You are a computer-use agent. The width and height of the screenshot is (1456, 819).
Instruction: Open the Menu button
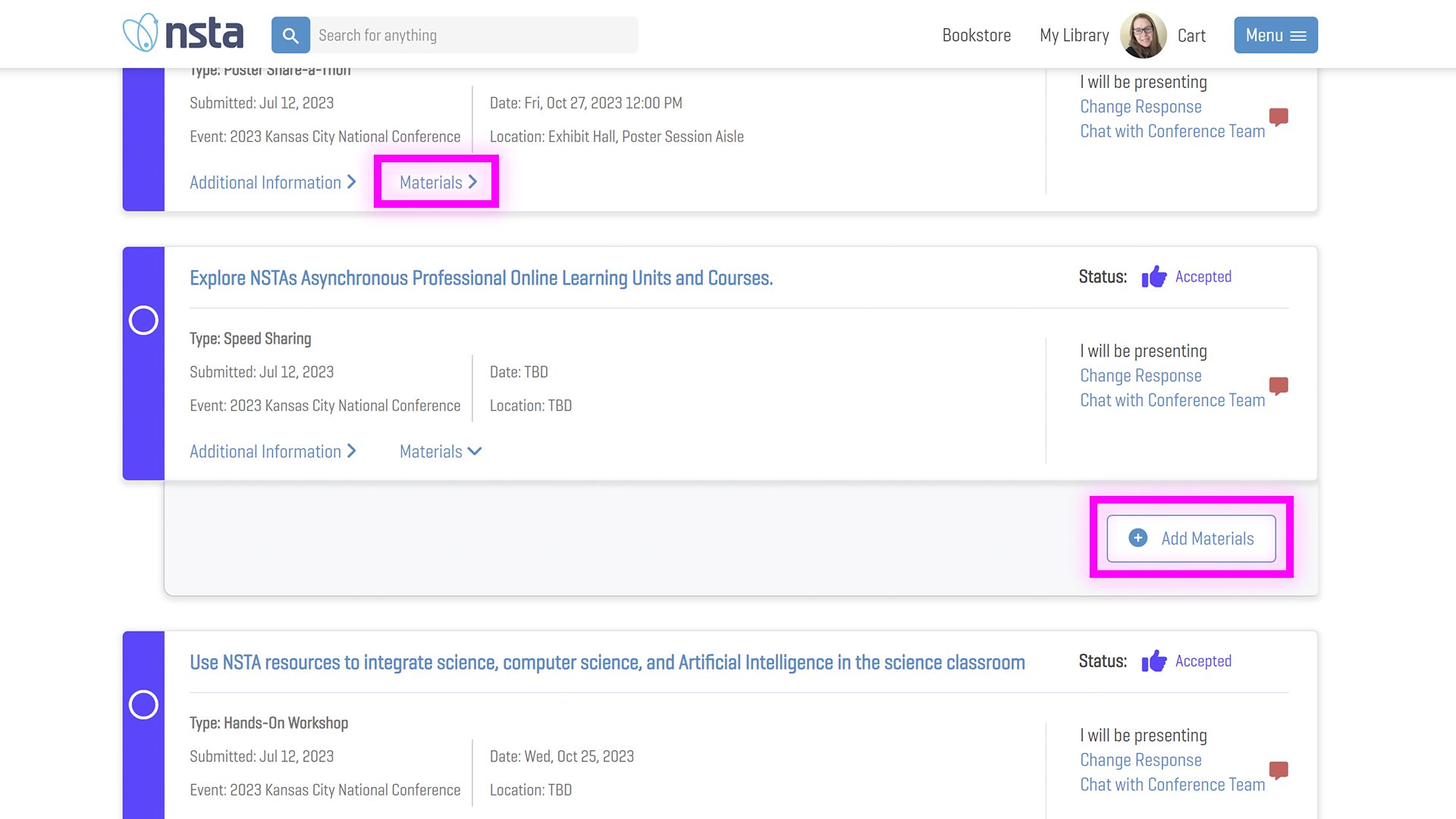1276,35
